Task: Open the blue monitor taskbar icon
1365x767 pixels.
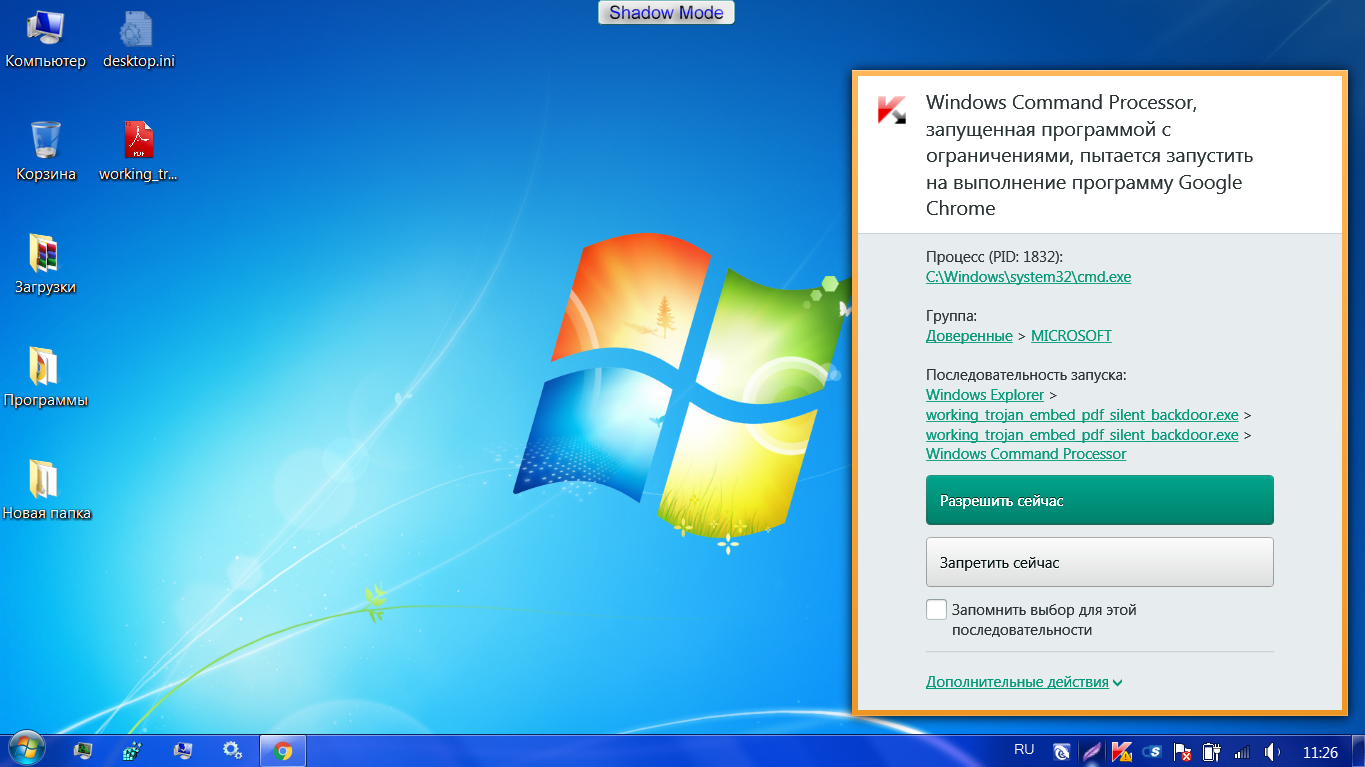Action: tap(182, 750)
